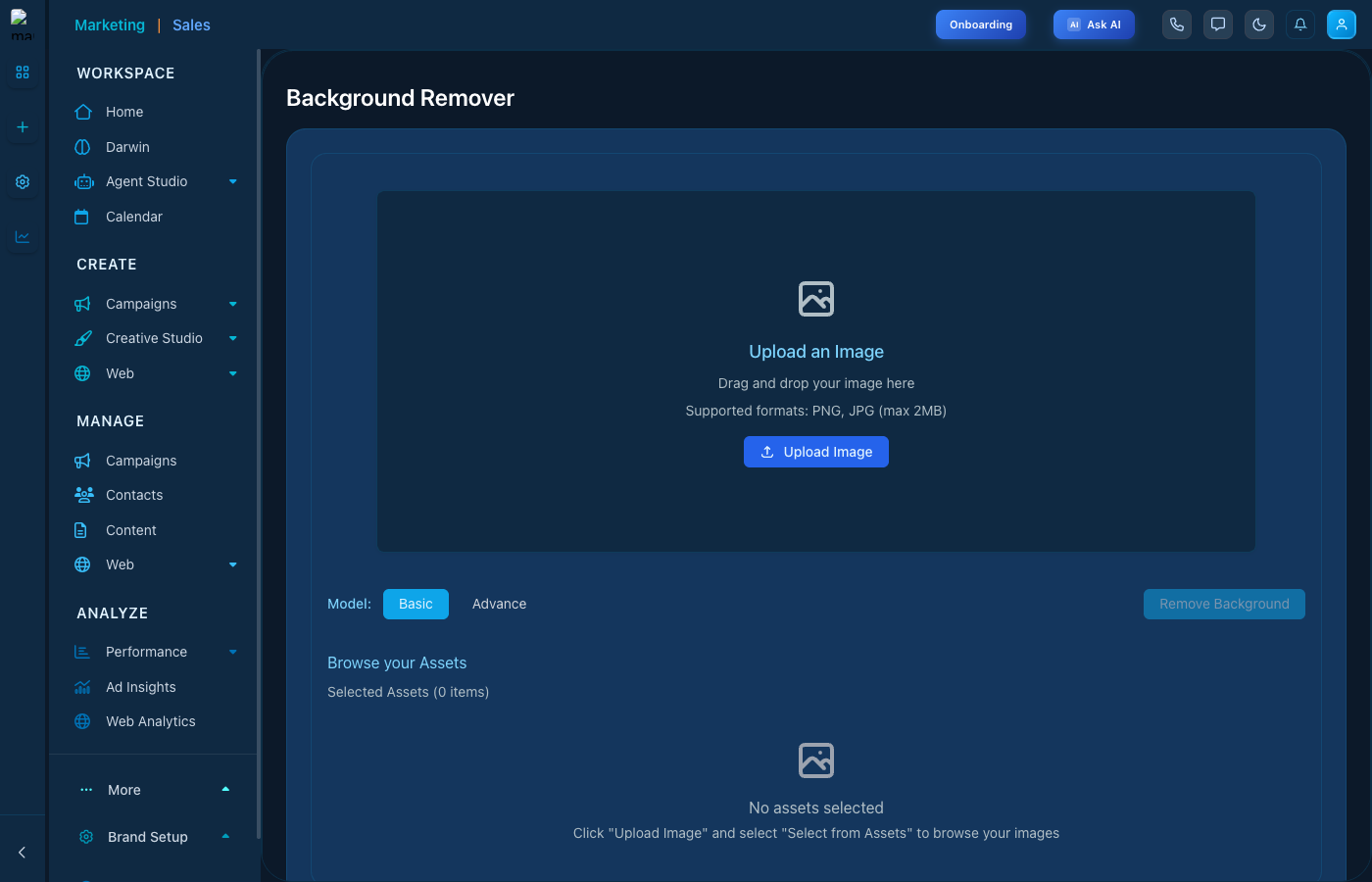Switch to the Marketing tab
This screenshot has width=1372, height=882.
[110, 25]
